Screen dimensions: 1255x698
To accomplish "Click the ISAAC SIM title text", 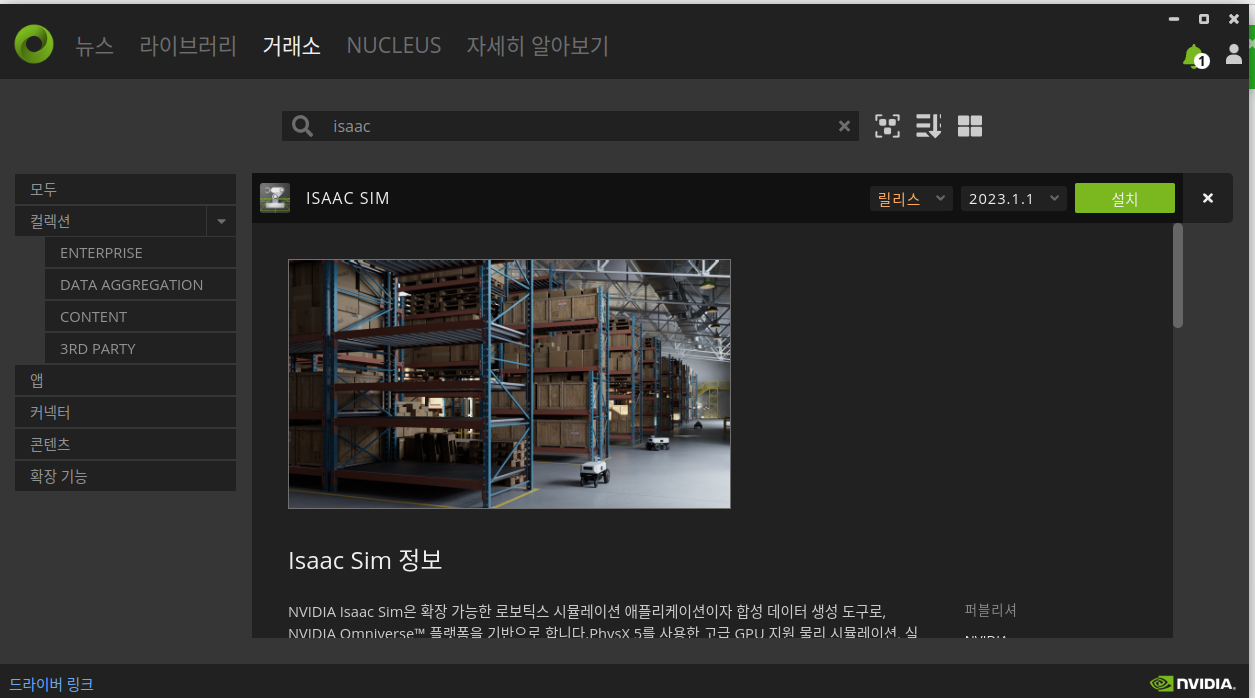I will point(348,199).
